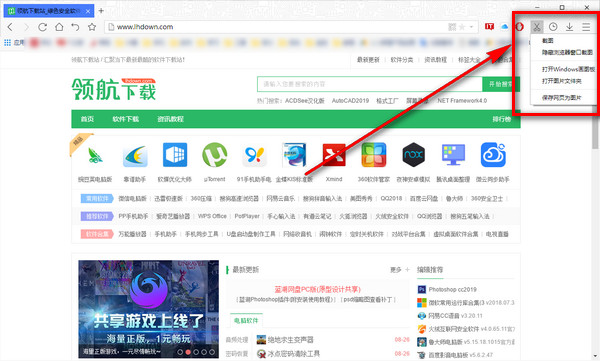Open 软件下载 in green navigation bar
The height and width of the screenshot is (361, 600).
(126, 119)
